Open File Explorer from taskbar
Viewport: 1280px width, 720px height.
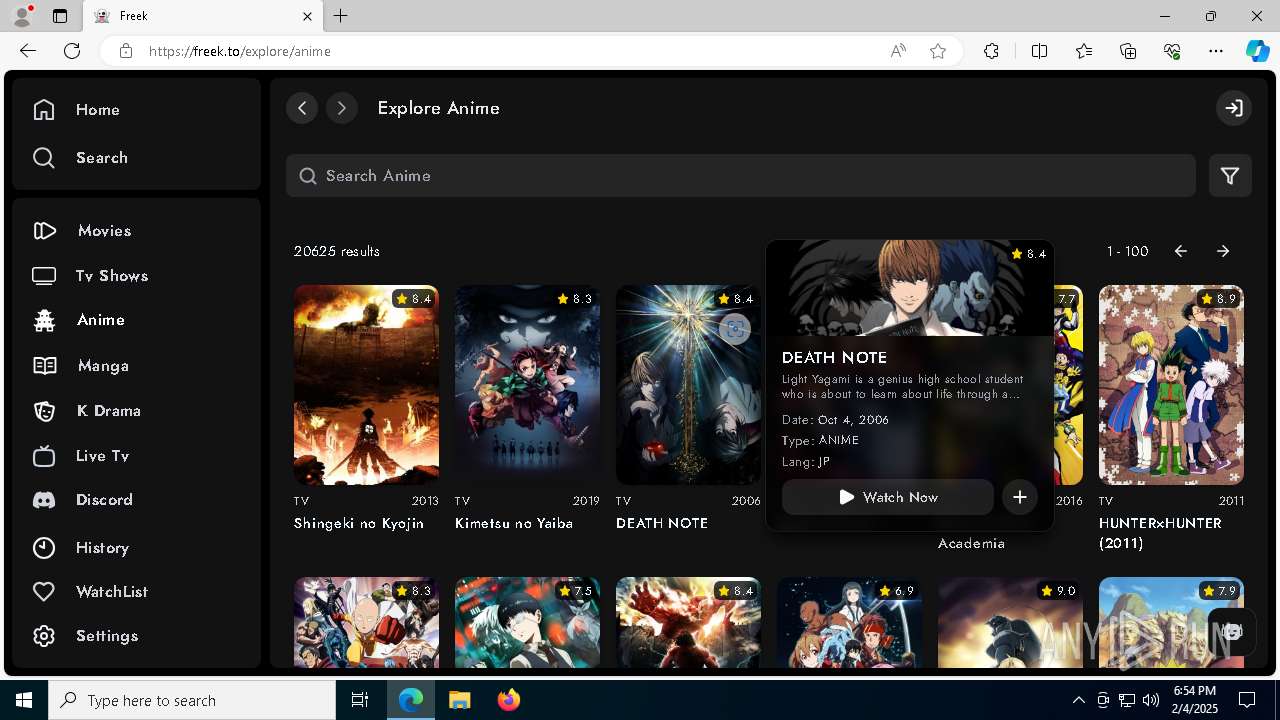click(460, 700)
